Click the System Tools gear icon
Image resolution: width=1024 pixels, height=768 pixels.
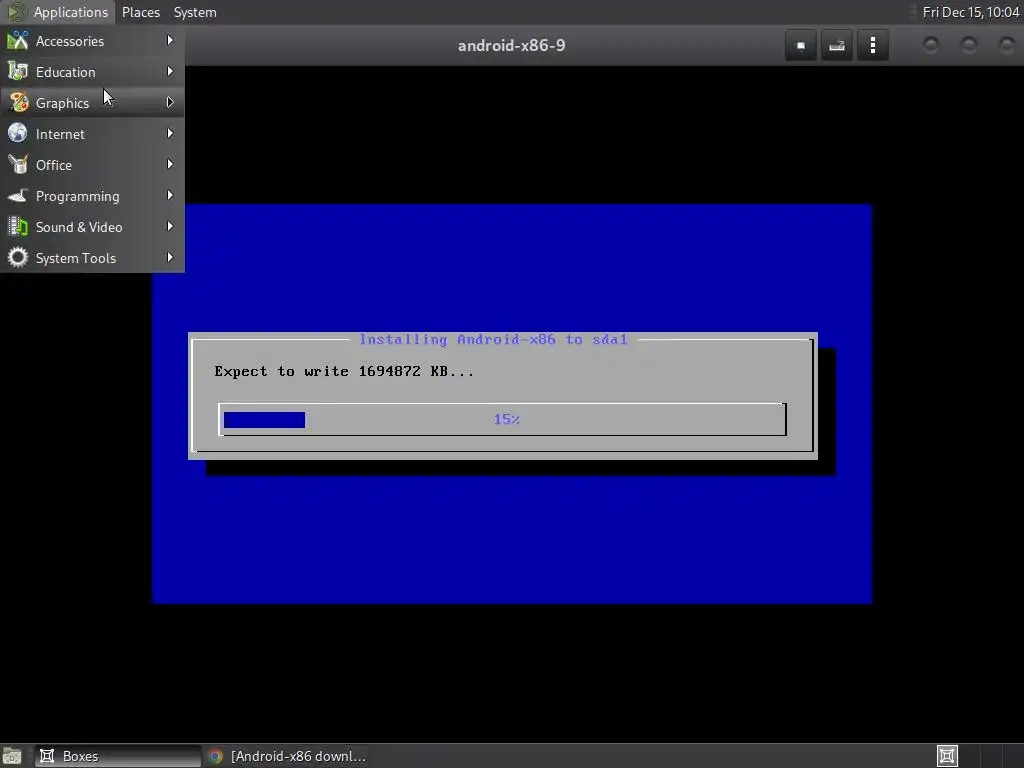click(18, 257)
